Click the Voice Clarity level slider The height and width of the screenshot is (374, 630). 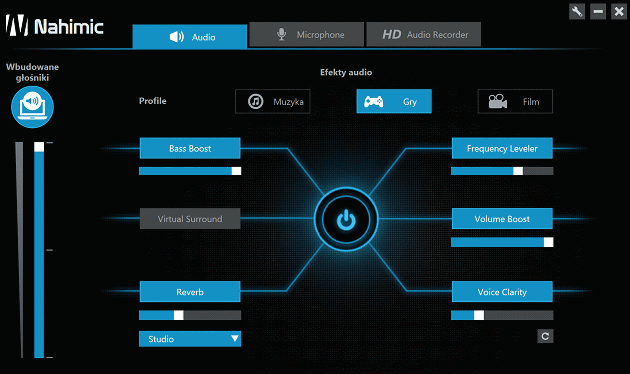coord(502,315)
